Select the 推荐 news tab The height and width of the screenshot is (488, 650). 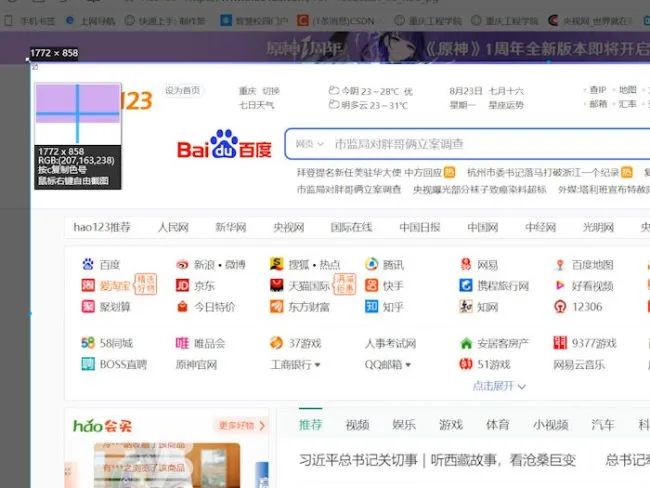(x=310, y=425)
